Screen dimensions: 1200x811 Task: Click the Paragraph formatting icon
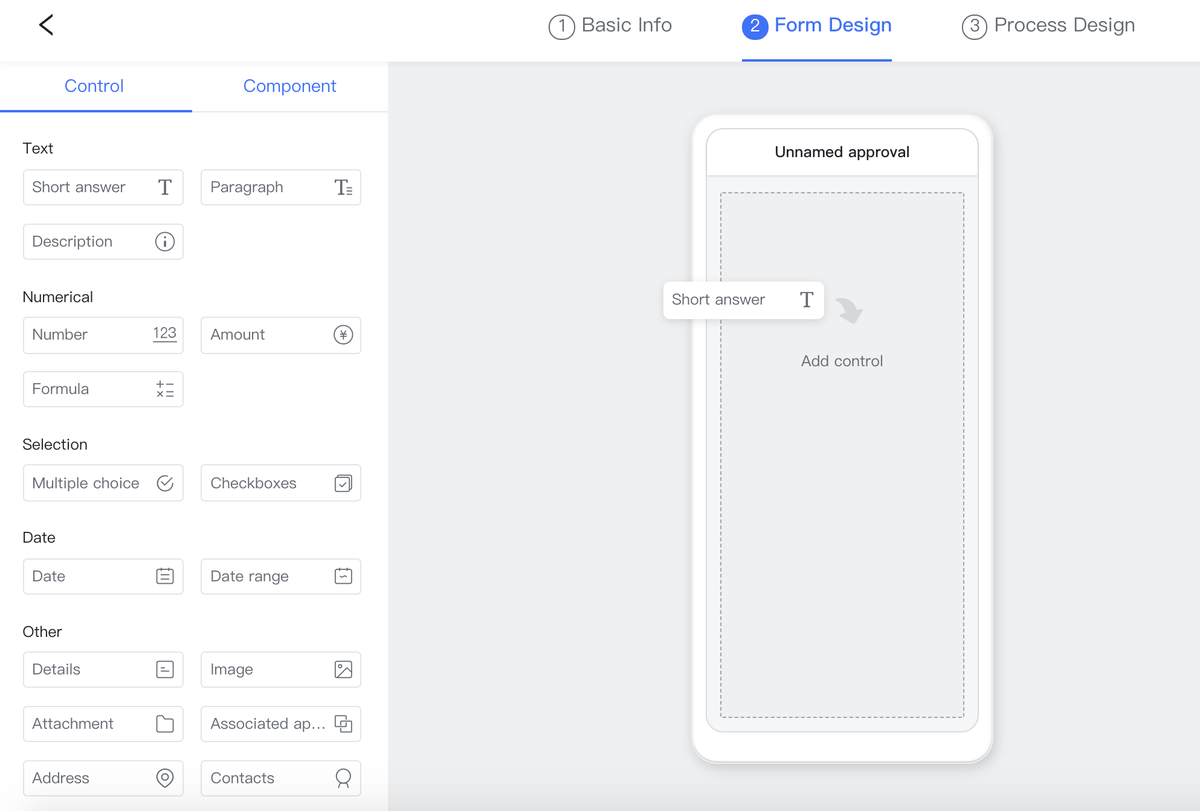(343, 187)
